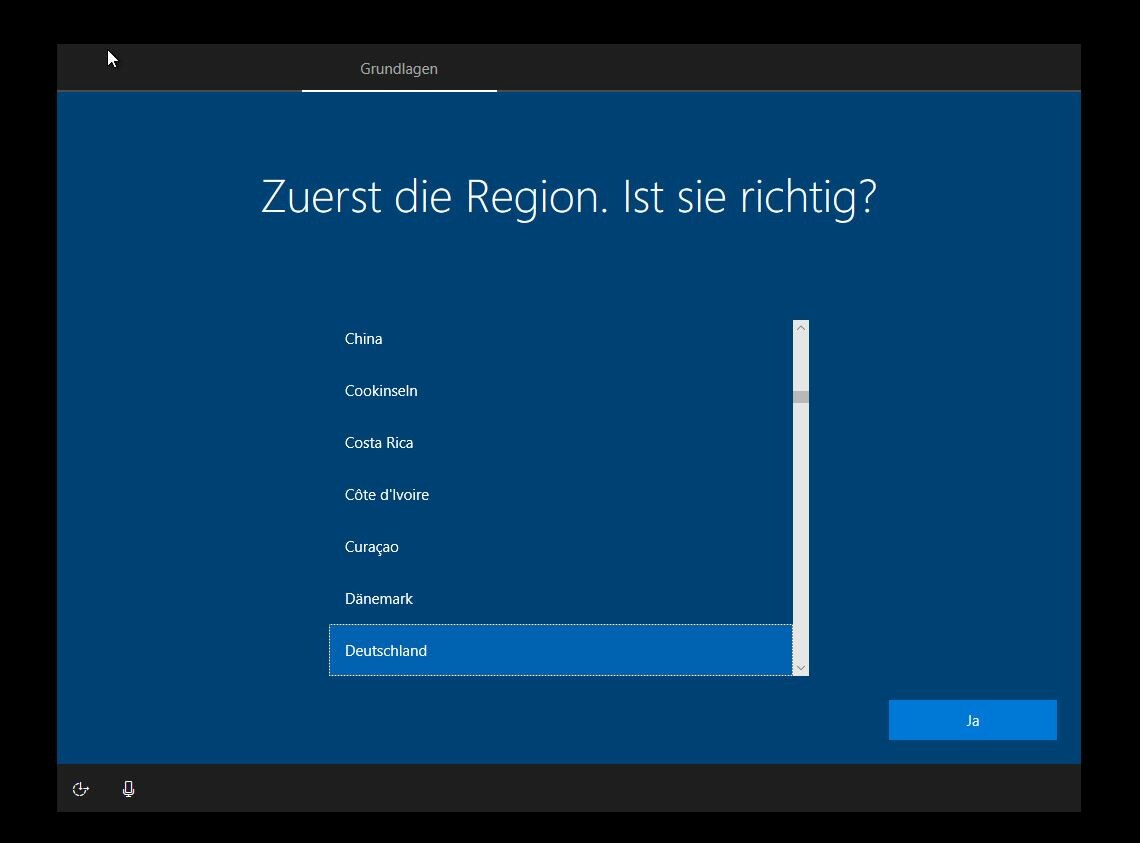Image resolution: width=1140 pixels, height=843 pixels.
Task: Switch to the Grundlagen tab
Action: 399,69
